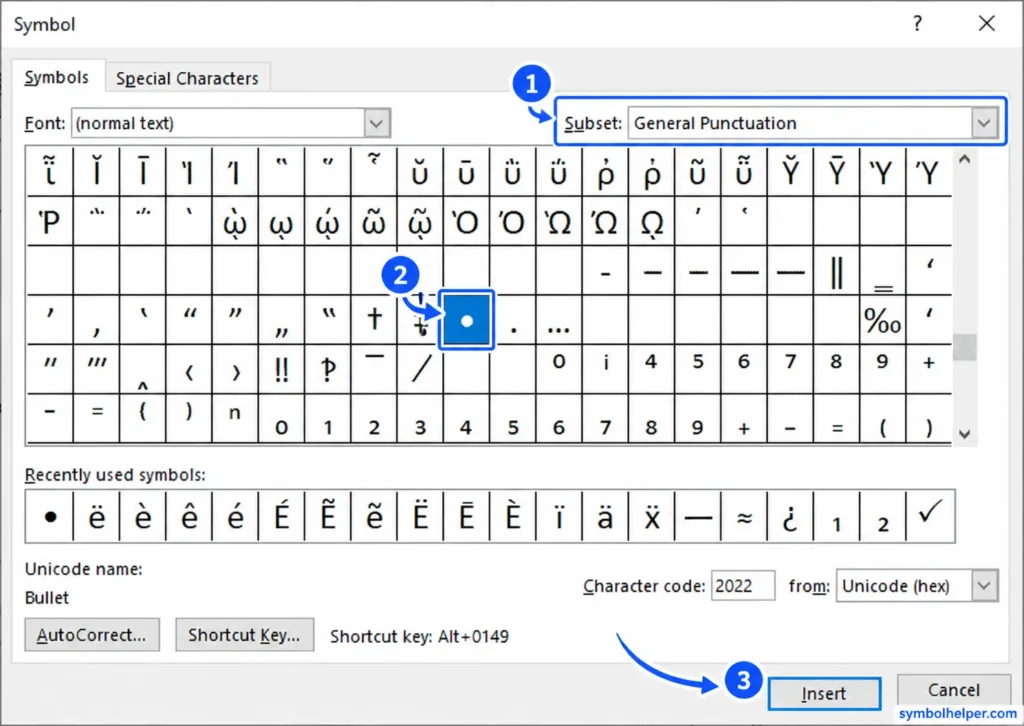Open the 'from' Unicode (hex) dropdown
Image resolution: width=1024 pixels, height=726 pixels.
tap(985, 586)
